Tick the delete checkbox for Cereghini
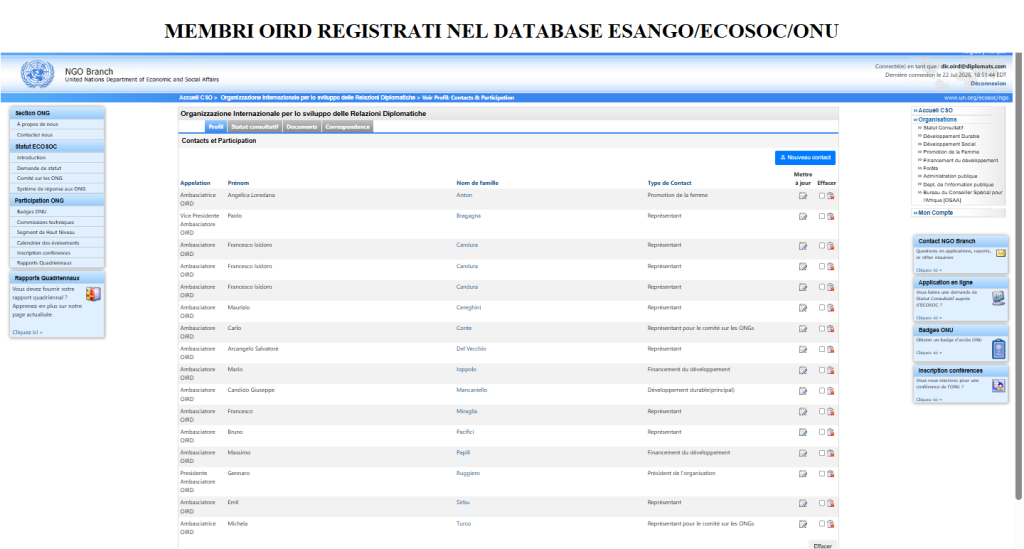 (x=822, y=308)
